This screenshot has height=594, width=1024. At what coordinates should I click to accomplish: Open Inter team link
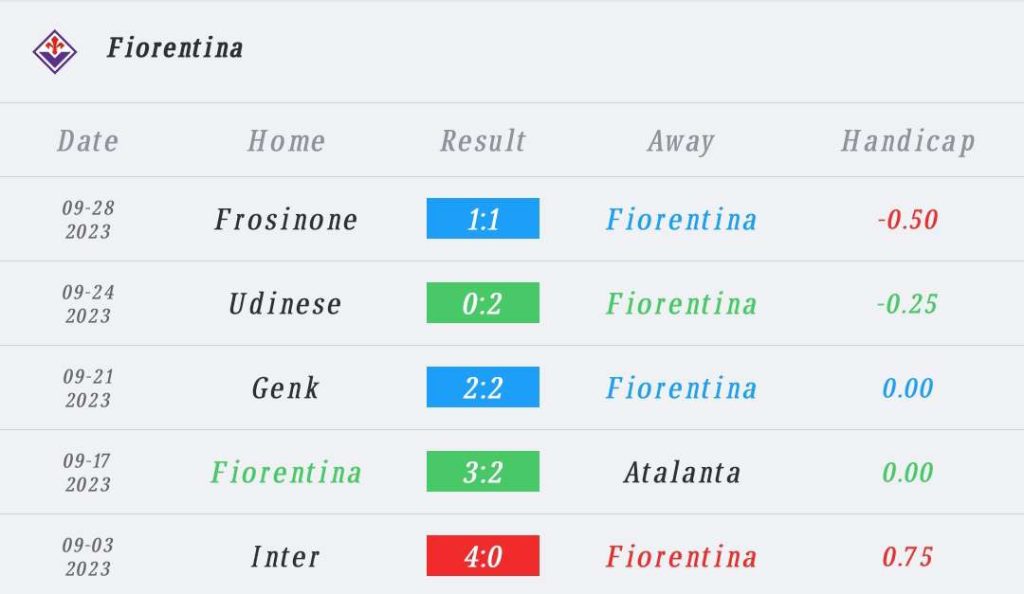(285, 557)
